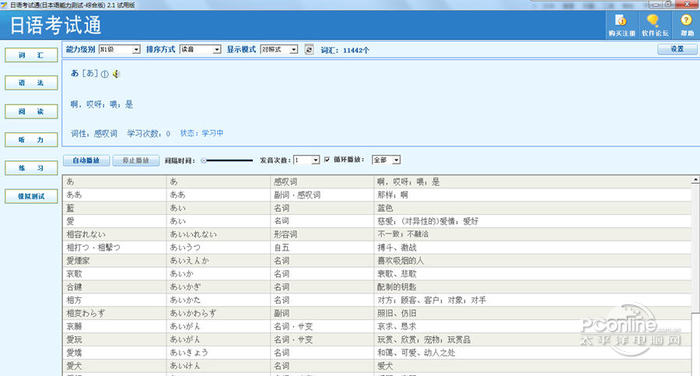This screenshot has width=700, height=376.
Task: Click the word list scroll-up arrow
Action: pos(696,180)
